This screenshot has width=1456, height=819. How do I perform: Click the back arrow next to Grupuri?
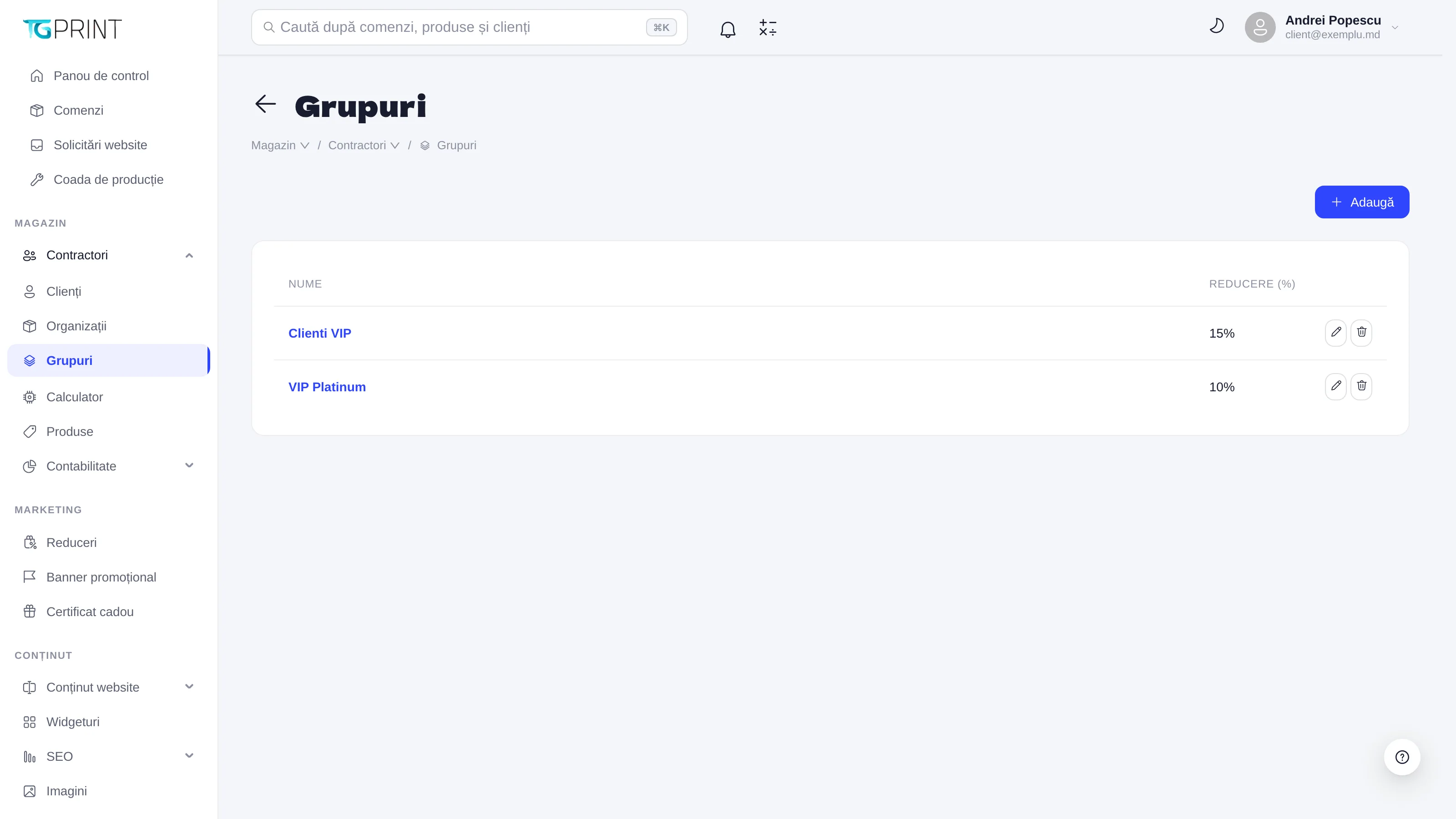(x=265, y=104)
